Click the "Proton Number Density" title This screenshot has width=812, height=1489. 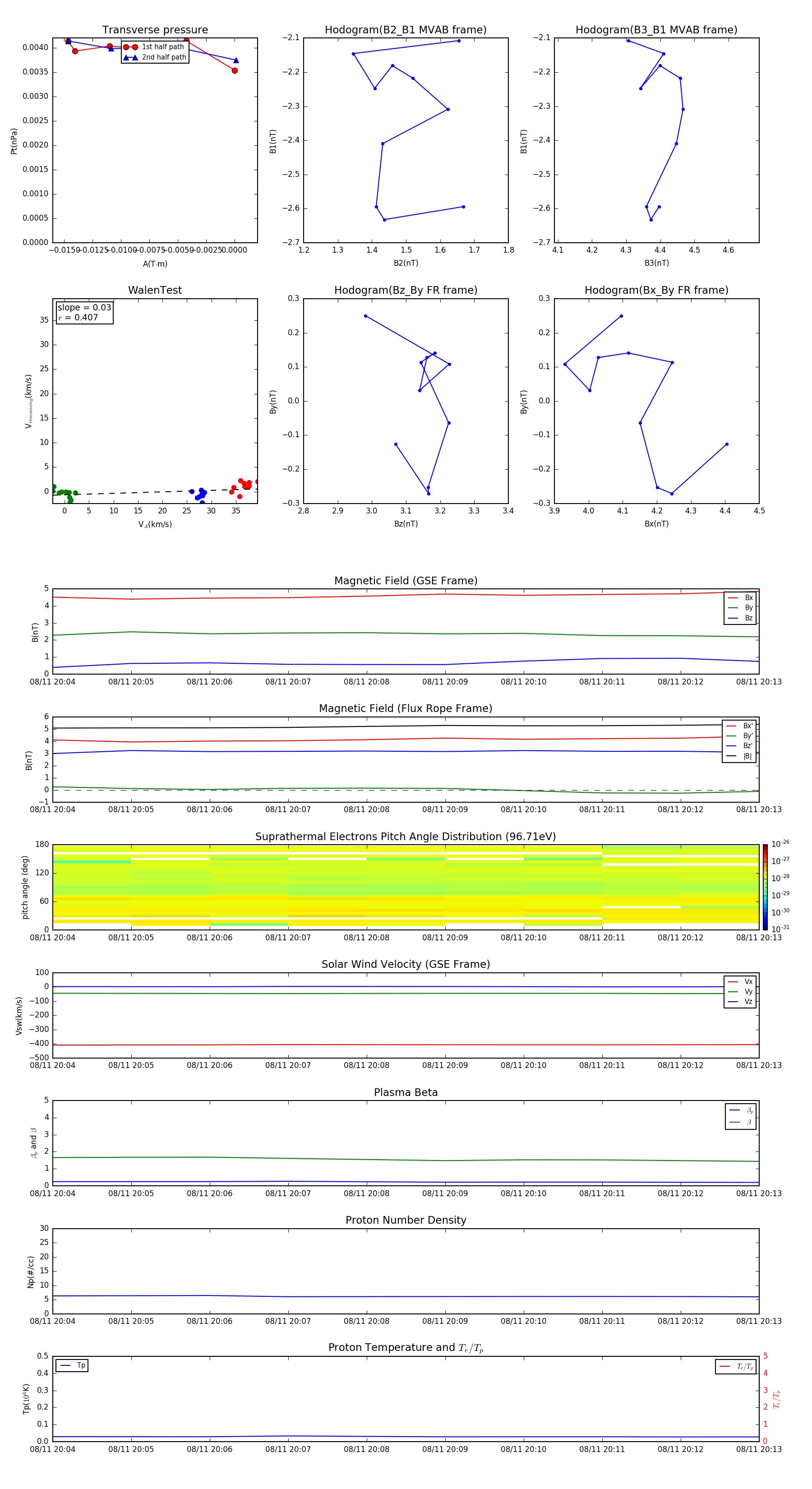[x=406, y=1220]
